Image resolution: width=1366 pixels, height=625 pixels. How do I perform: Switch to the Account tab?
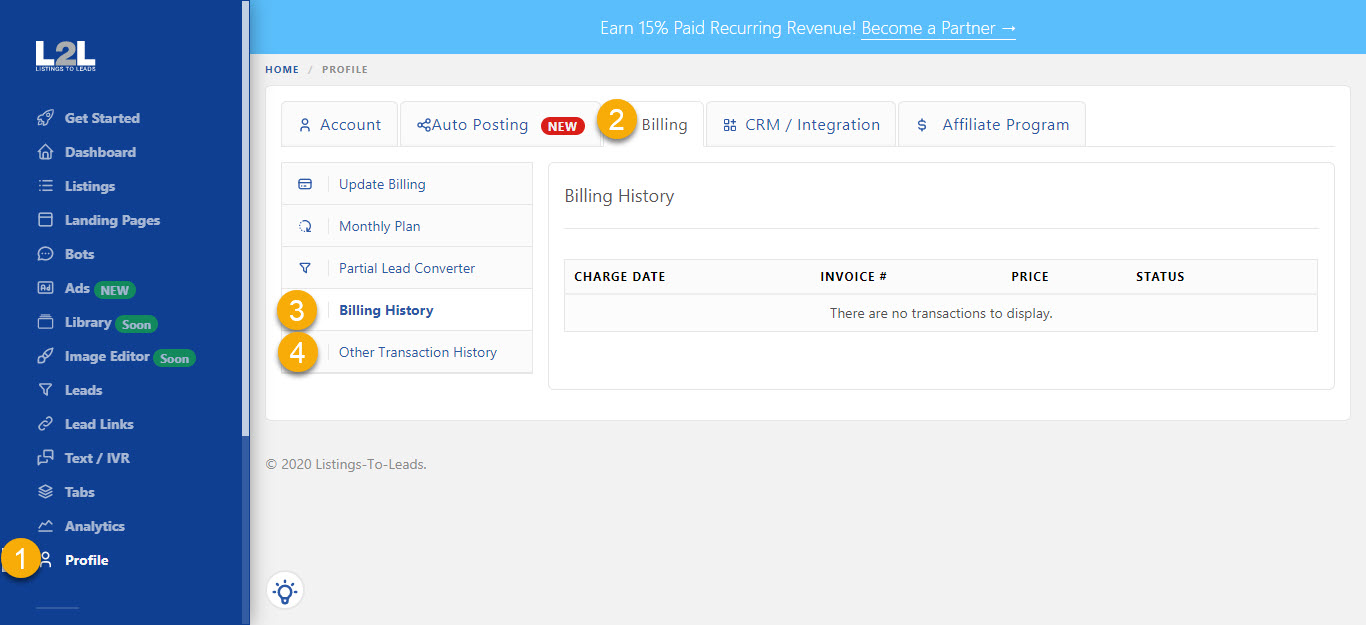tap(340, 123)
